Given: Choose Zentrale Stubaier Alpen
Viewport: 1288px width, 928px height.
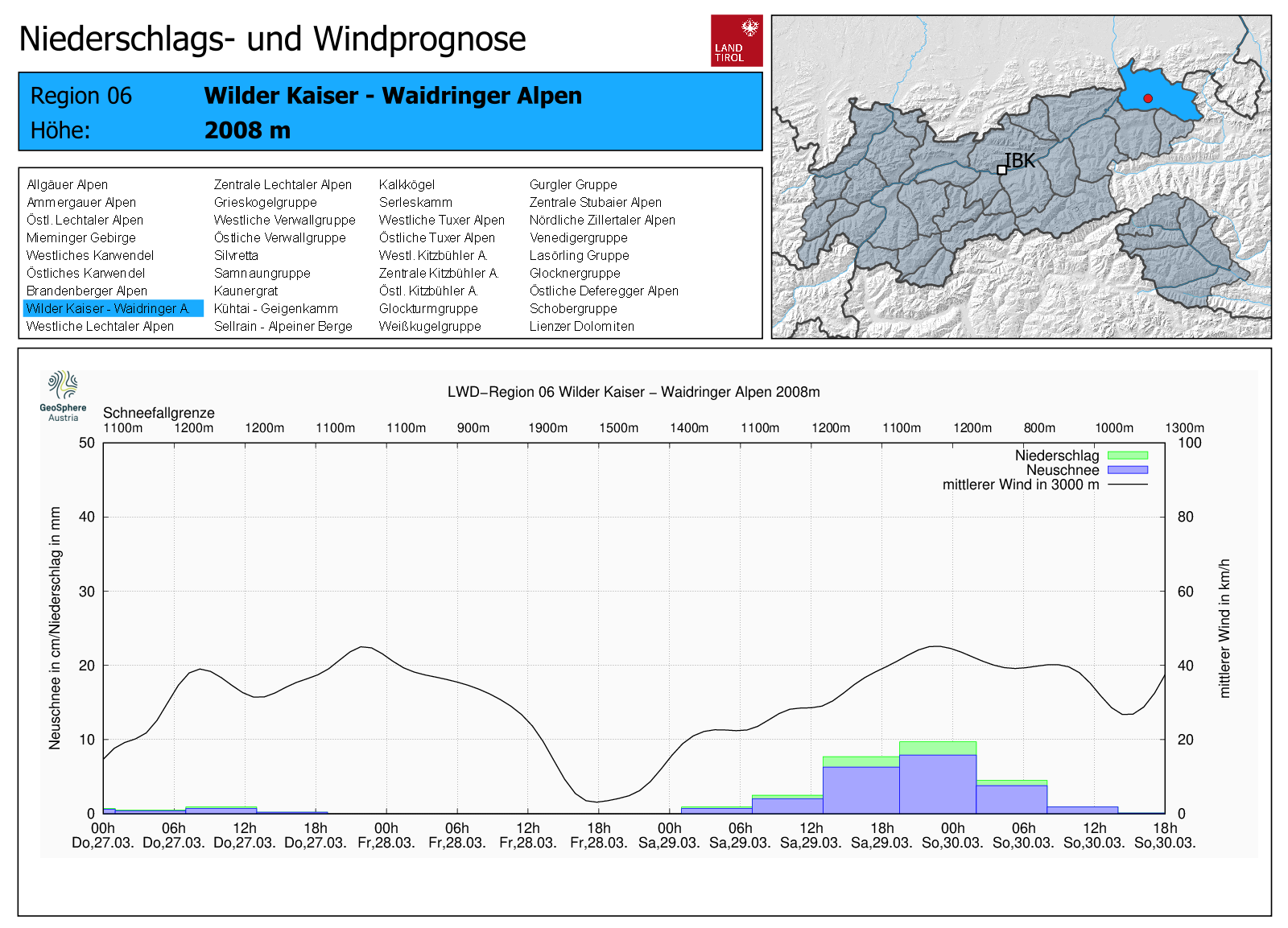Looking at the screenshot, I should pos(595,202).
